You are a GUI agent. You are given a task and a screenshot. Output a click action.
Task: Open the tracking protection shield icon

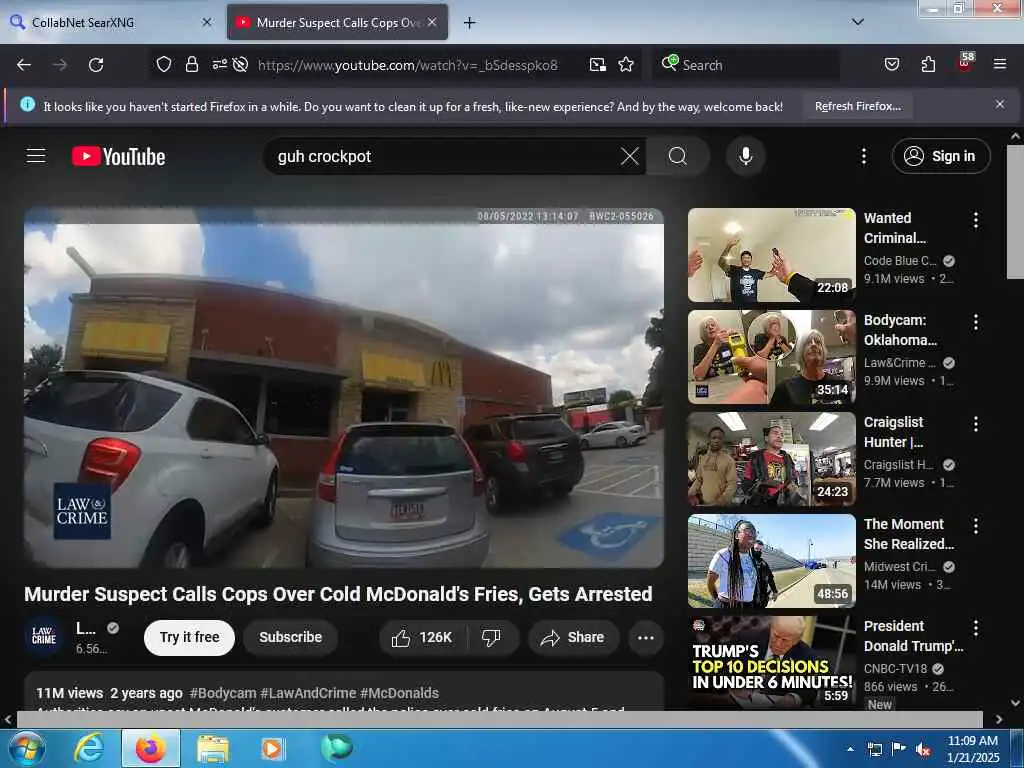point(164,64)
